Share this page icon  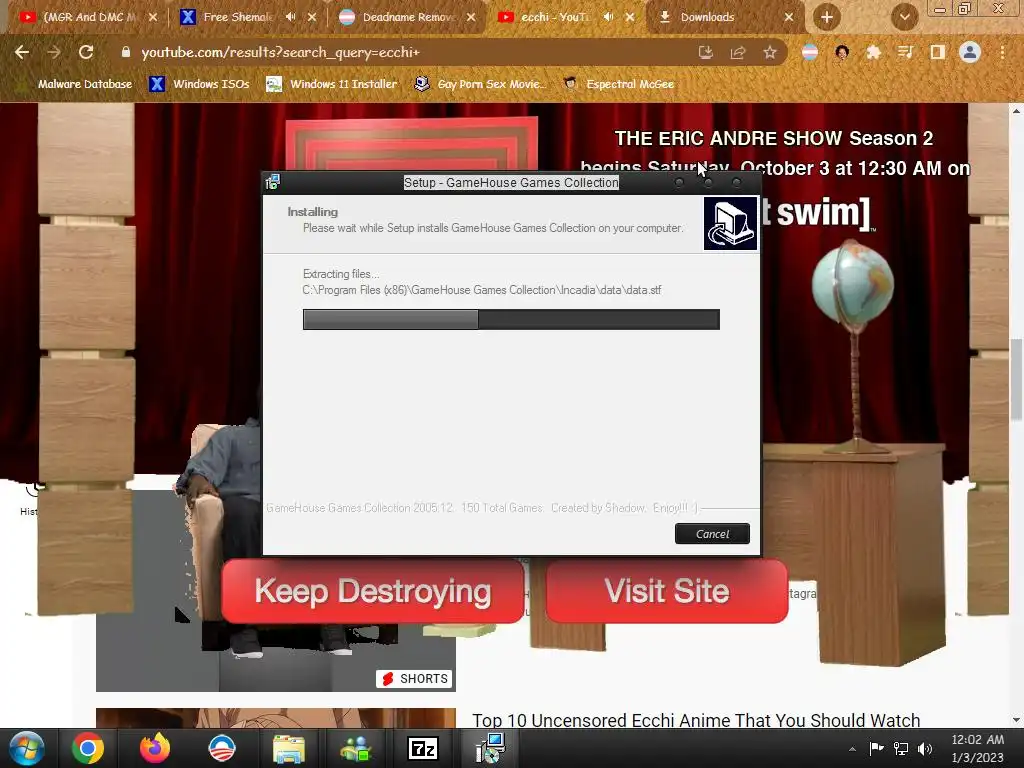[x=738, y=52]
